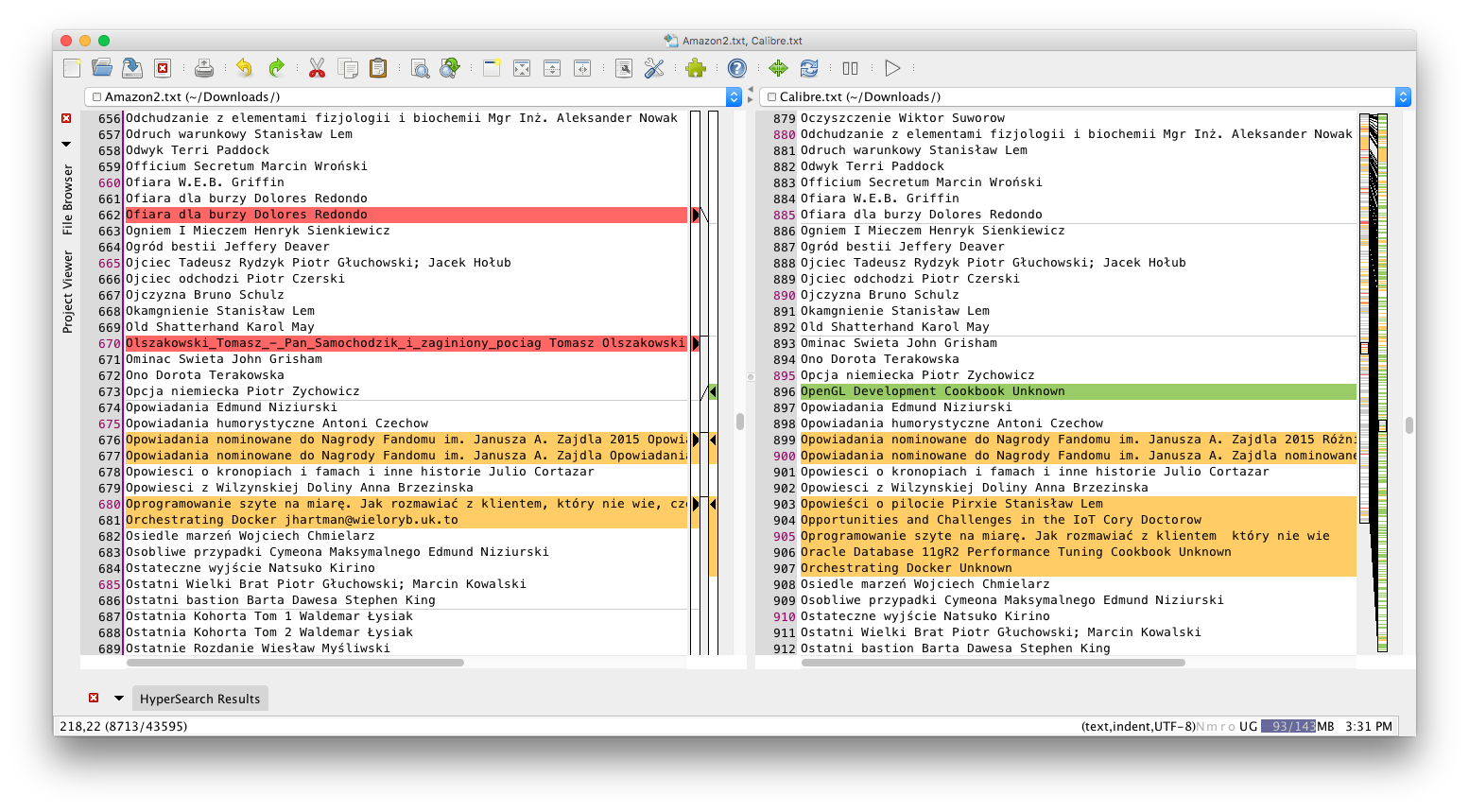The height and width of the screenshot is (812, 1469).
Task: Open the Amazon2.txt buffer switcher dropdown
Action: [x=734, y=96]
